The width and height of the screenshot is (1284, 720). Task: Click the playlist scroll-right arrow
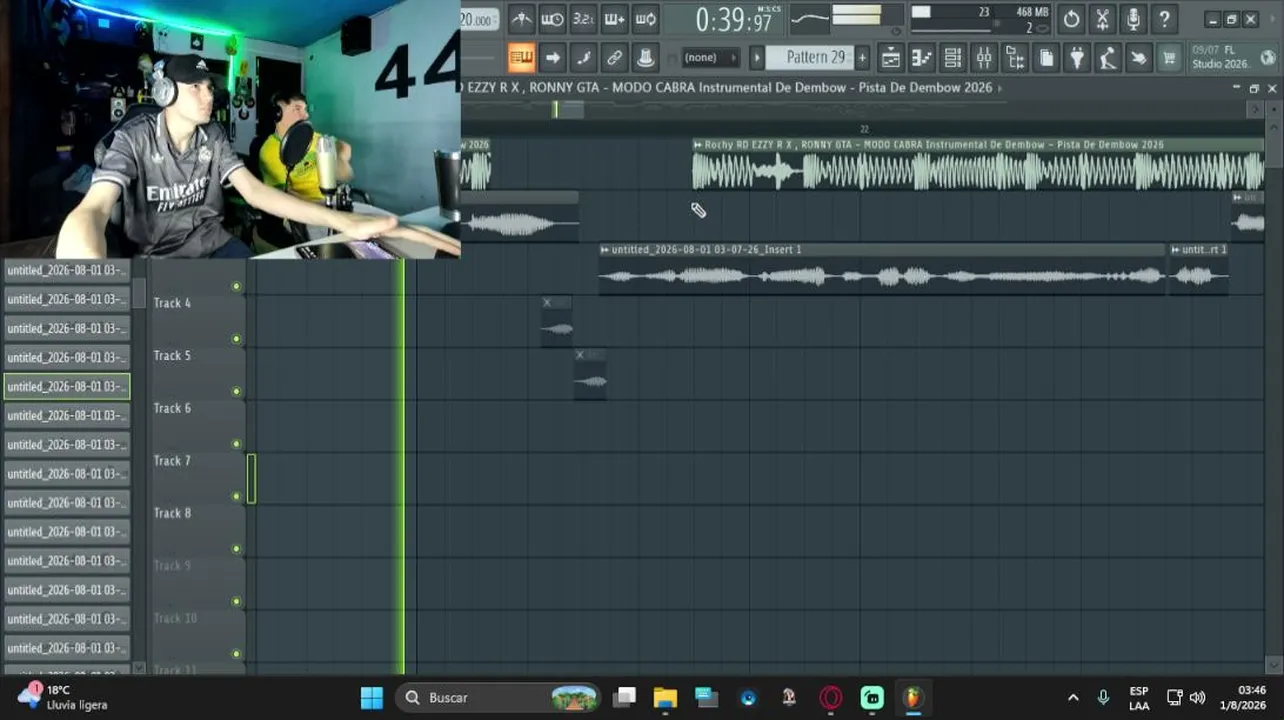pos(1257,109)
